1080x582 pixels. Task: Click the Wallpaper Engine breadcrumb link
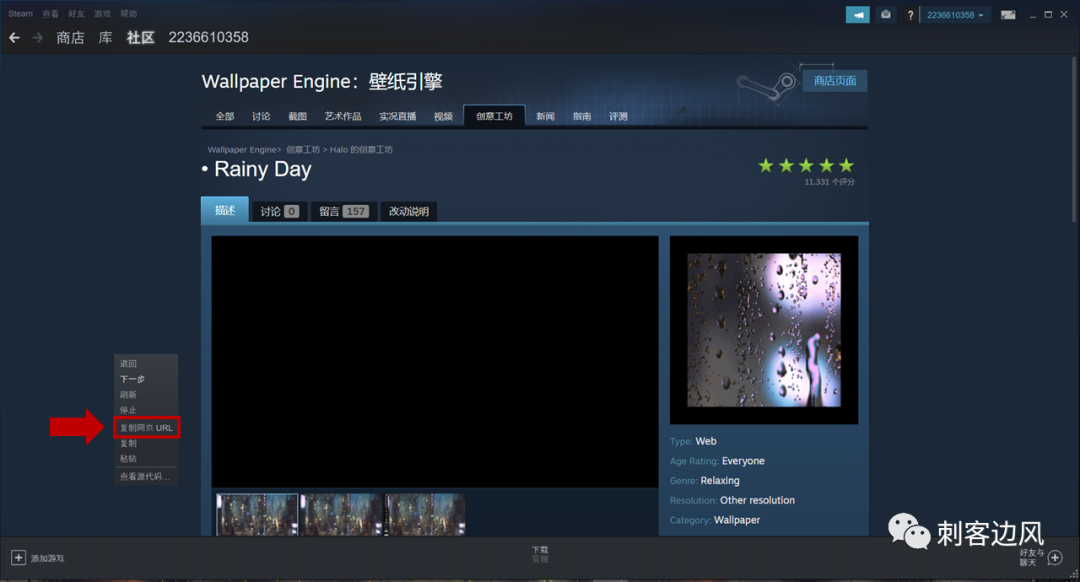point(242,149)
